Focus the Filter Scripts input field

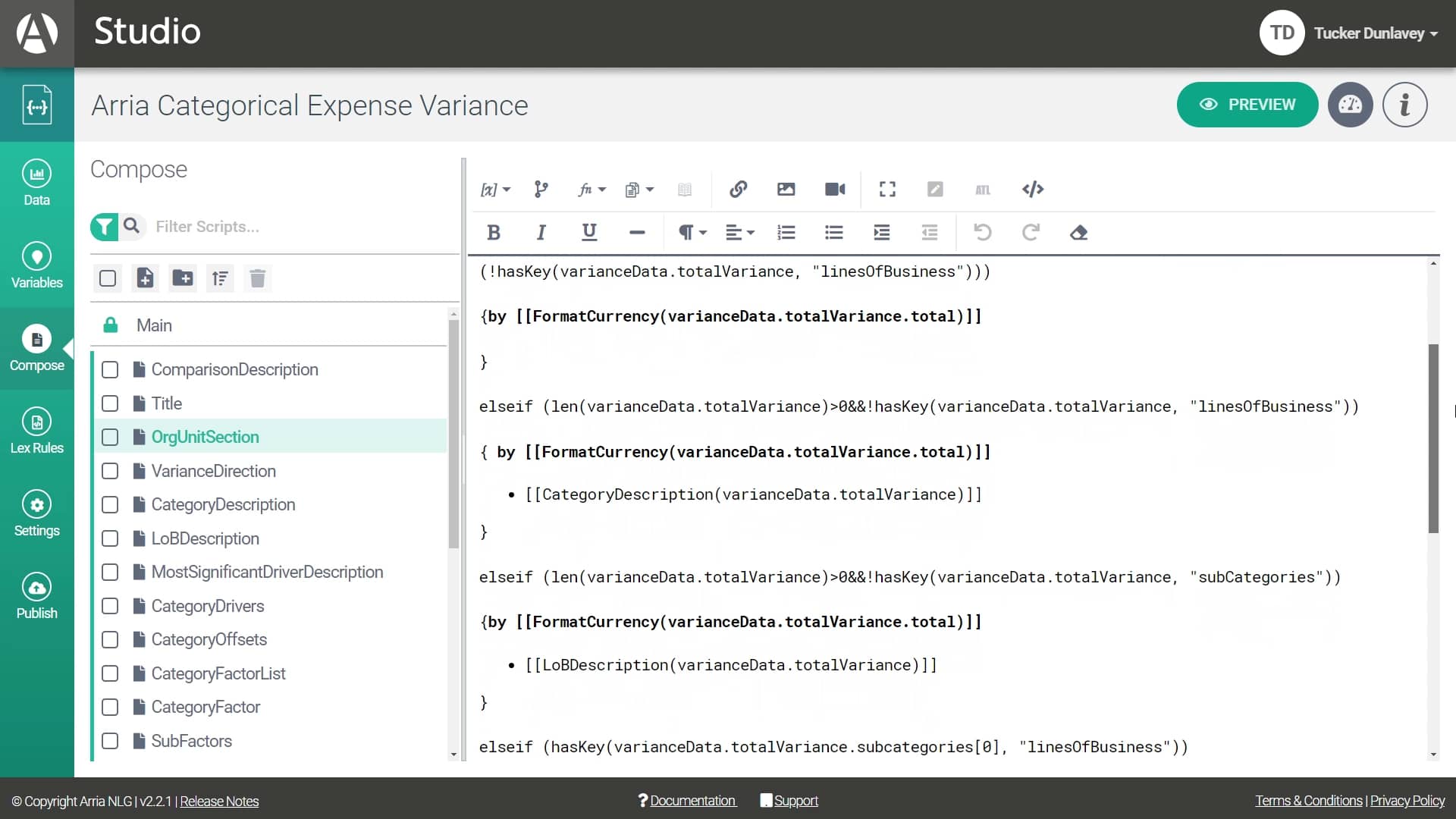[x=303, y=226]
